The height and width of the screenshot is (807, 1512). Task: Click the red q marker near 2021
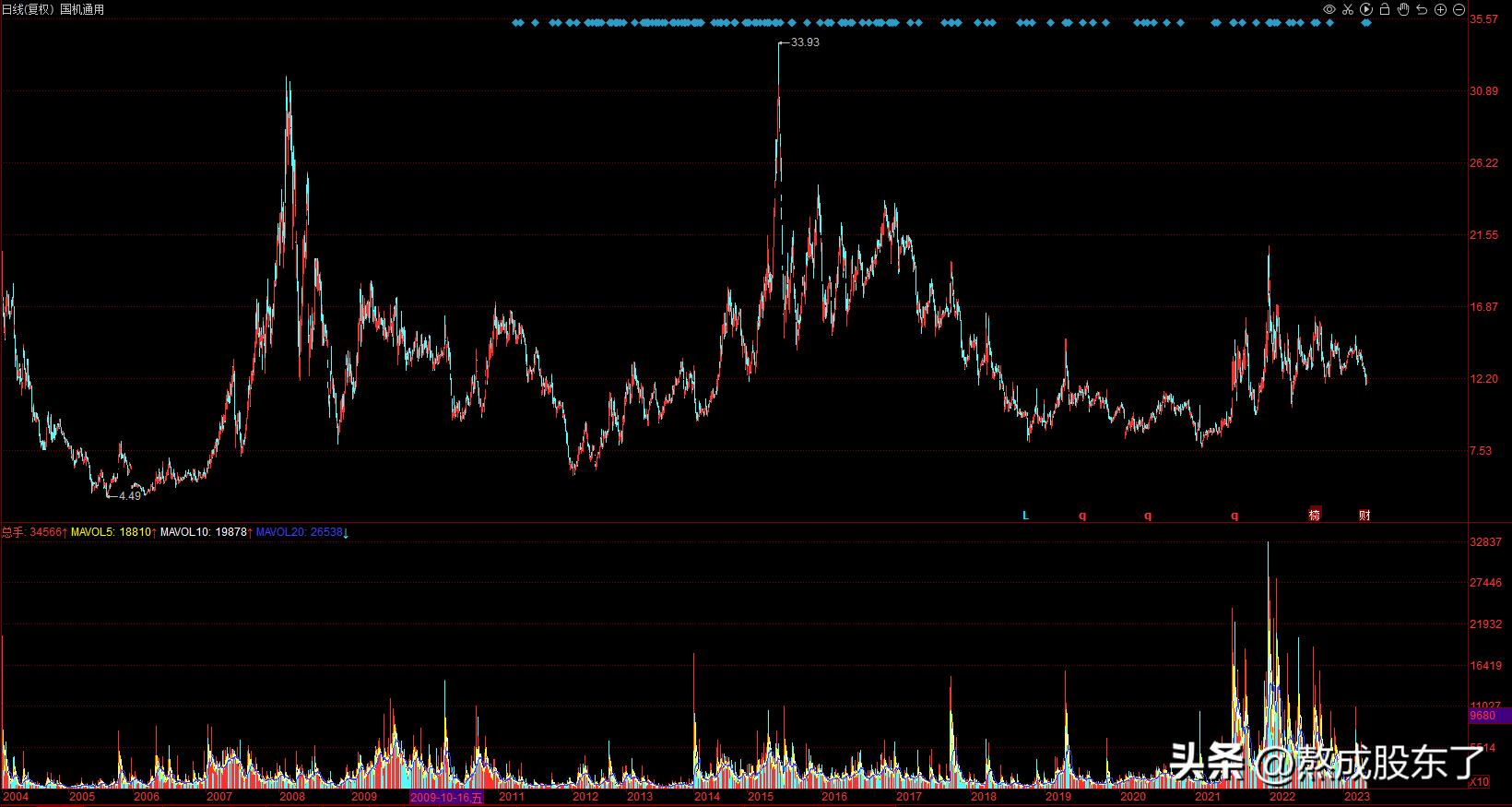pos(1234,516)
